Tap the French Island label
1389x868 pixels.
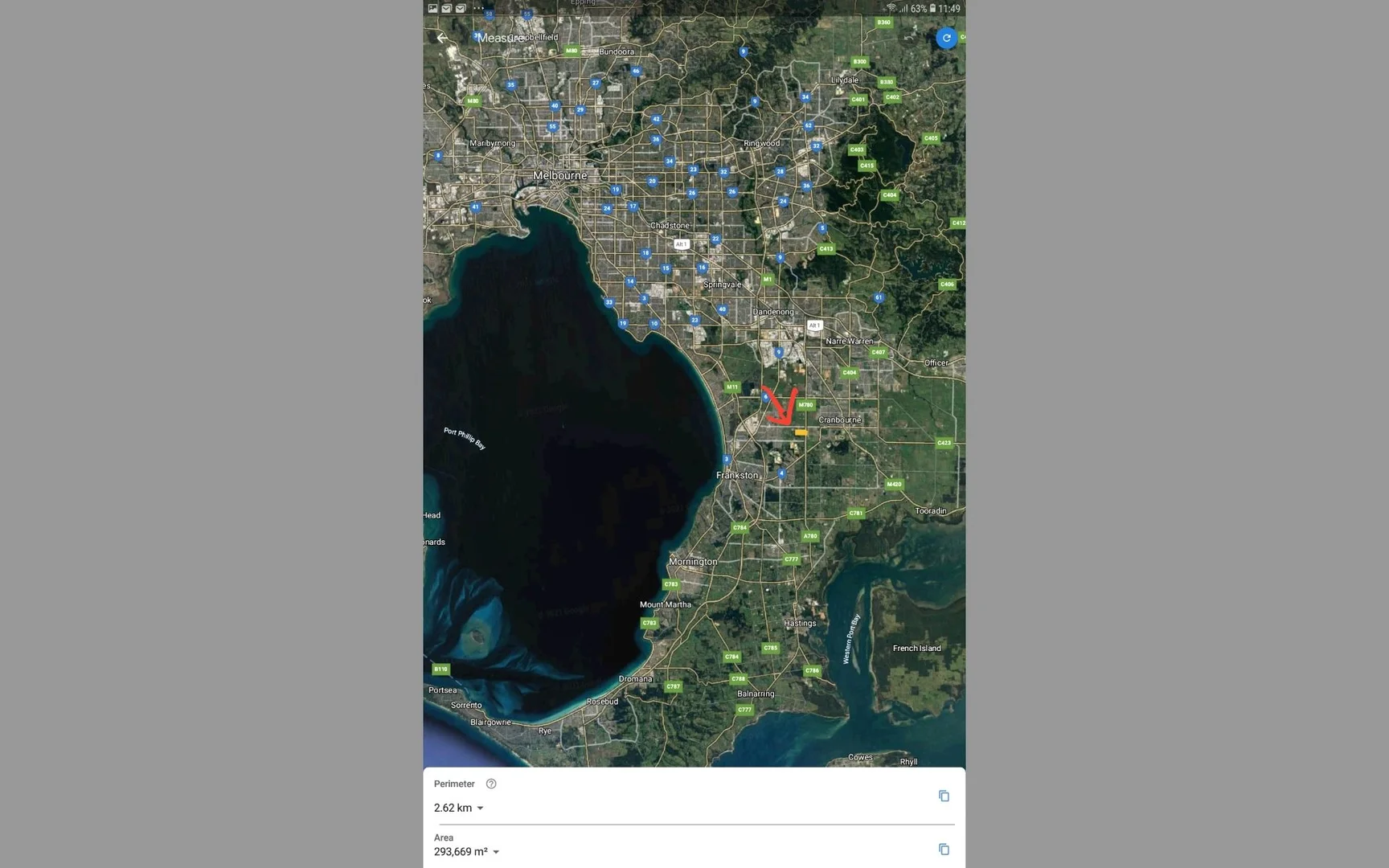coord(916,648)
